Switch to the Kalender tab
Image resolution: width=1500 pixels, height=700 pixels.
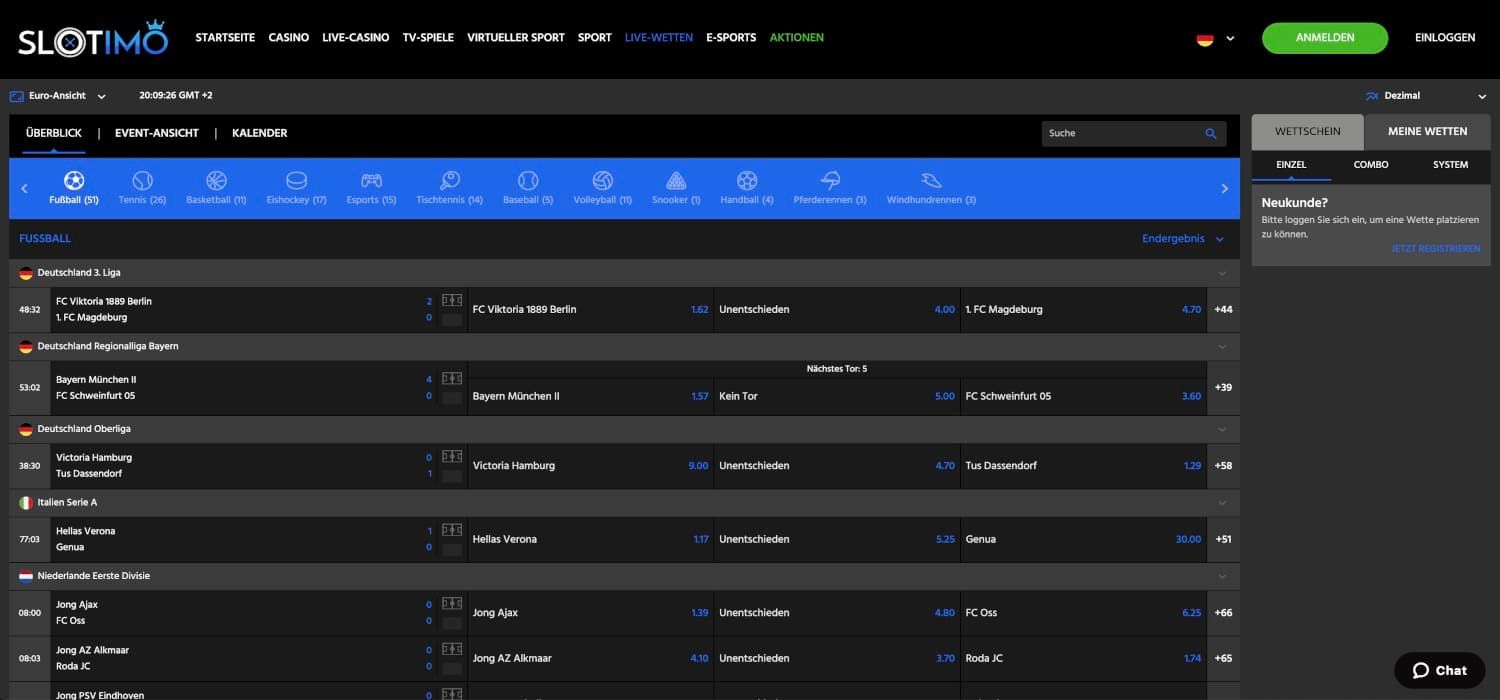(259, 133)
